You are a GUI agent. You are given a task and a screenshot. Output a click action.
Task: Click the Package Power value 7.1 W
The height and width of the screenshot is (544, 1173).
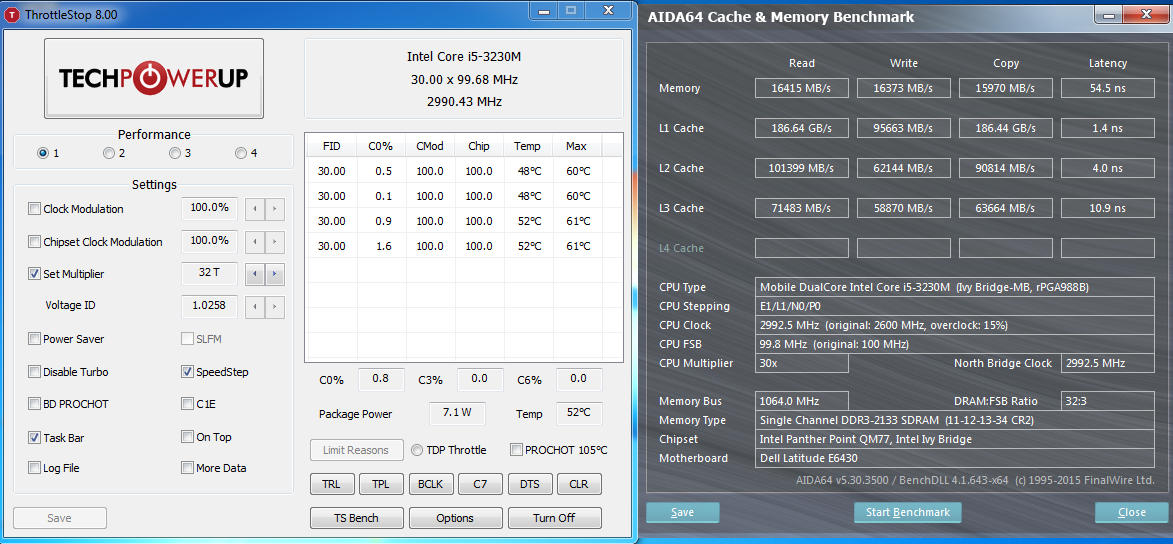[x=457, y=413]
